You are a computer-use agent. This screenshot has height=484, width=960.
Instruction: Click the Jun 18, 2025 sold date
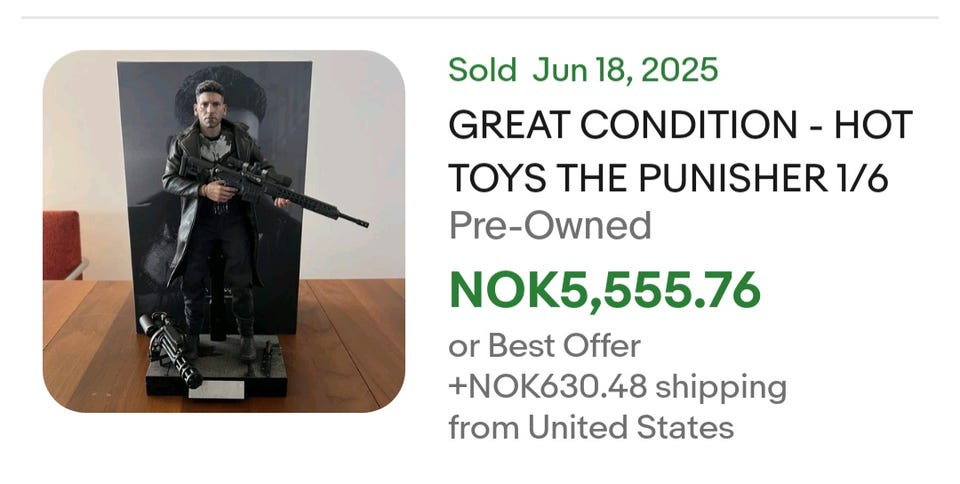point(625,71)
